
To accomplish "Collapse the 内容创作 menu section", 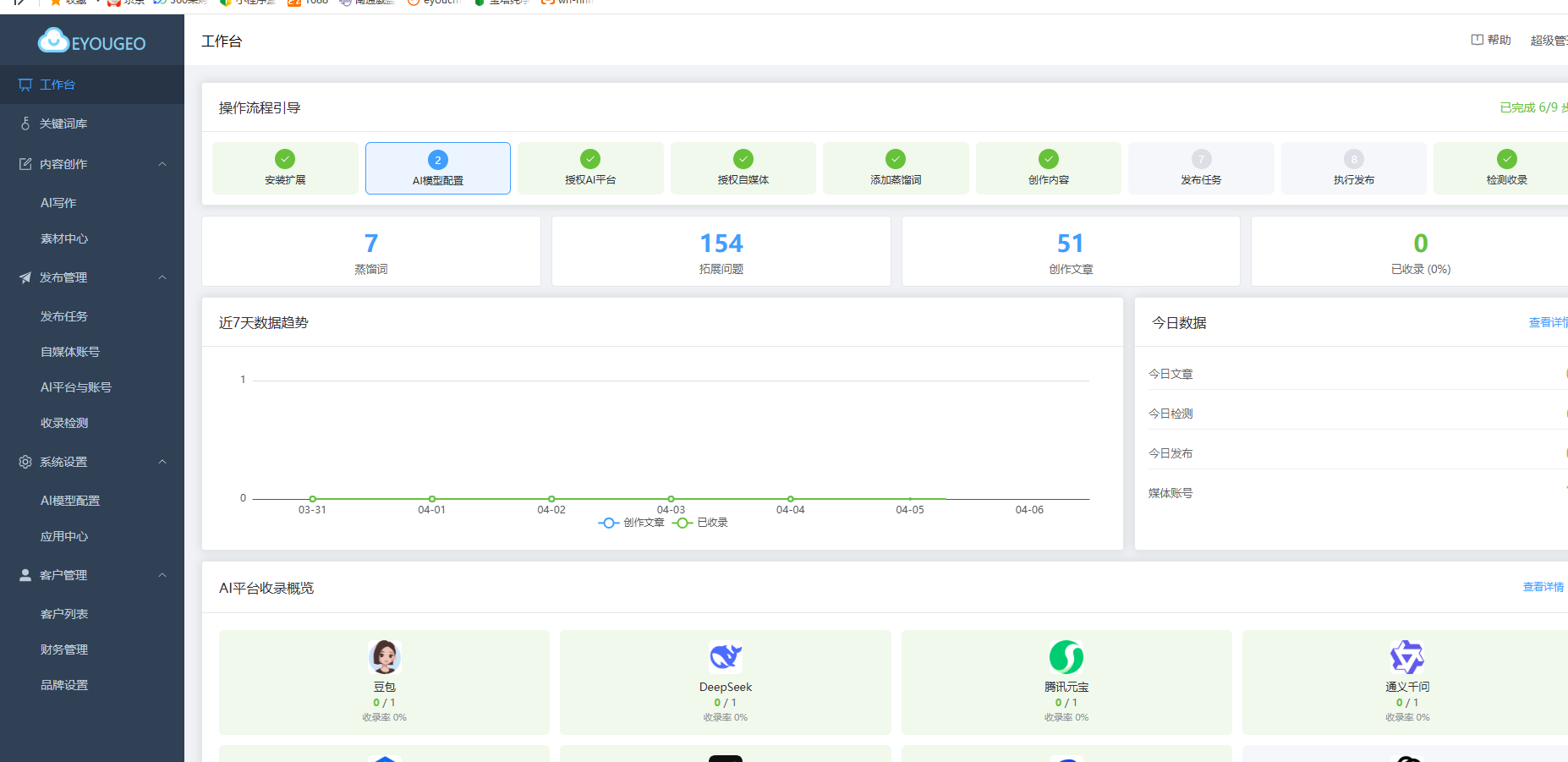I will [x=162, y=164].
